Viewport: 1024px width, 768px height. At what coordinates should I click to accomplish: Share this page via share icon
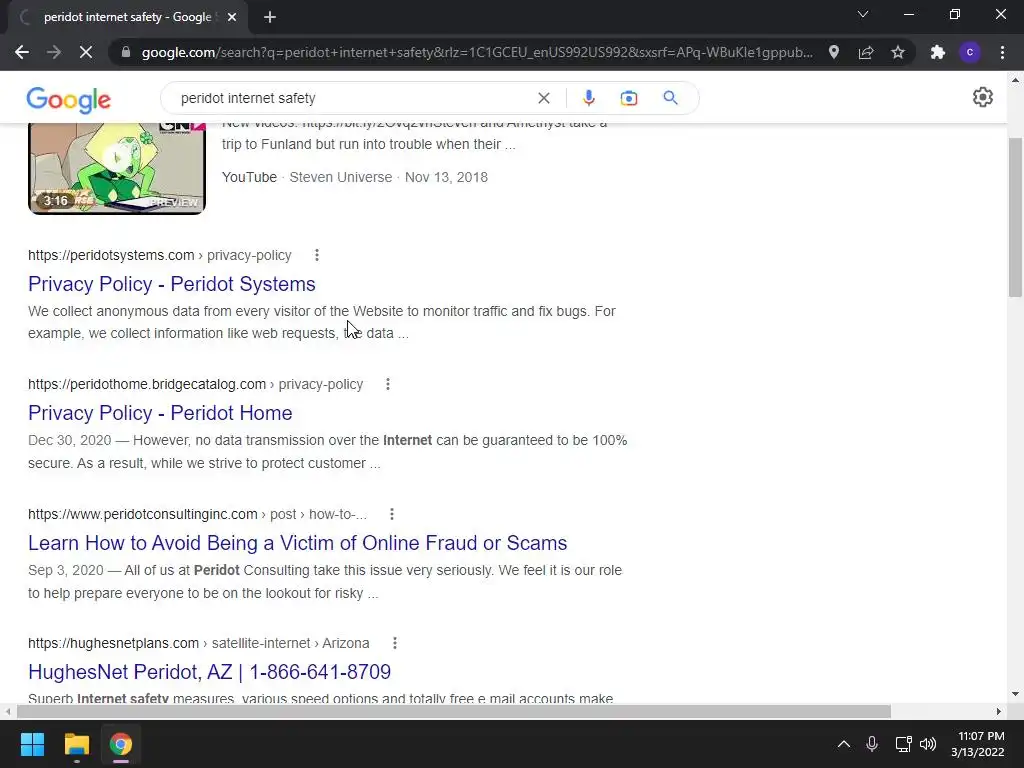click(866, 52)
